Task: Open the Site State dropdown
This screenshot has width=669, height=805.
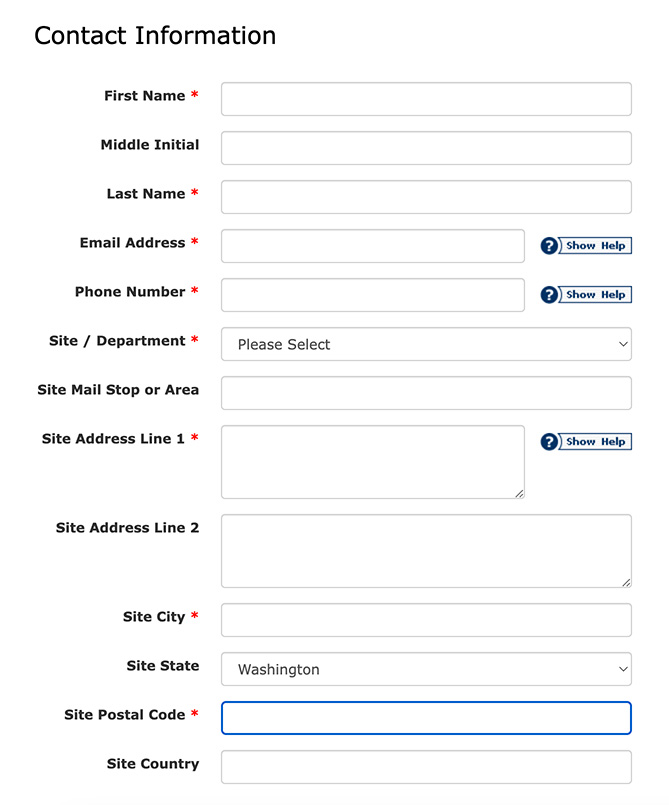Action: (425, 668)
